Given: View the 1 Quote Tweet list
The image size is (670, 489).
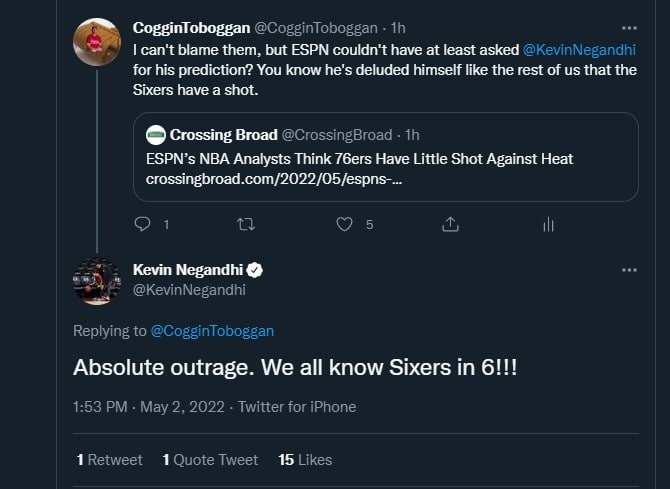Looking at the screenshot, I should point(210,460).
